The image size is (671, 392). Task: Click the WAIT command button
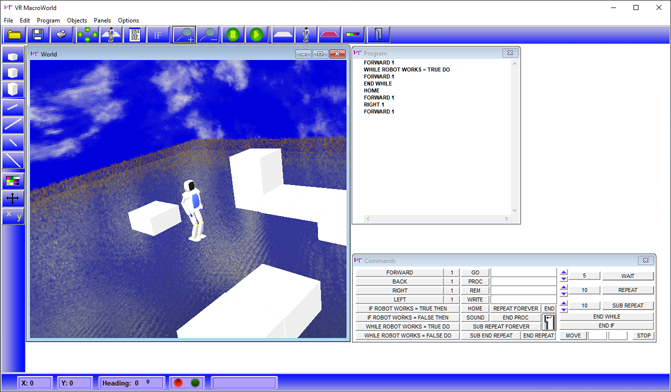pyautogui.click(x=628, y=276)
